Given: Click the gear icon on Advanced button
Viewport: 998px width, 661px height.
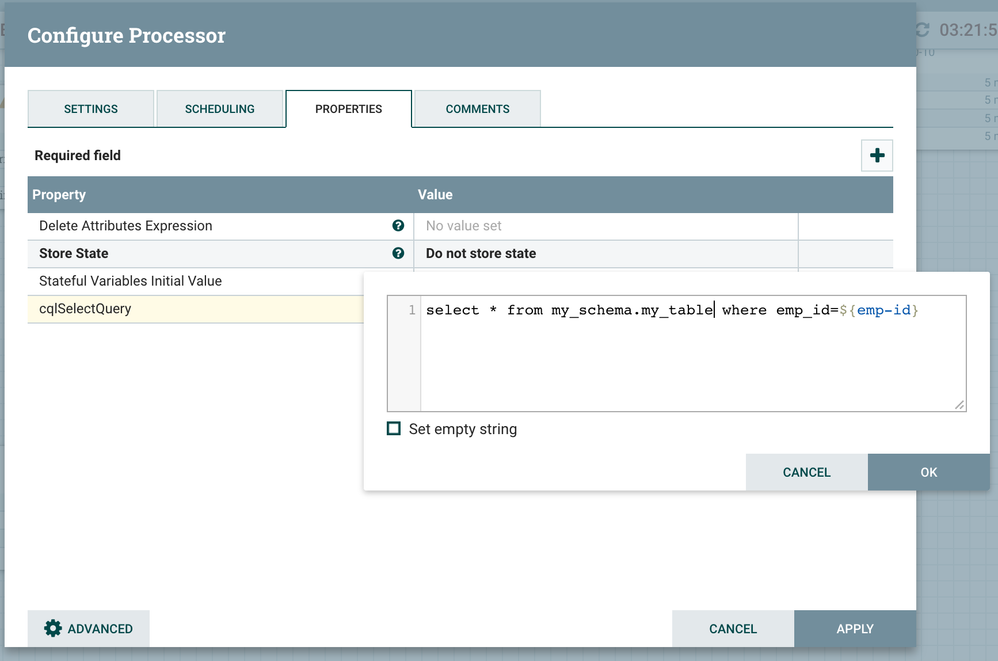Looking at the screenshot, I should tap(53, 629).
